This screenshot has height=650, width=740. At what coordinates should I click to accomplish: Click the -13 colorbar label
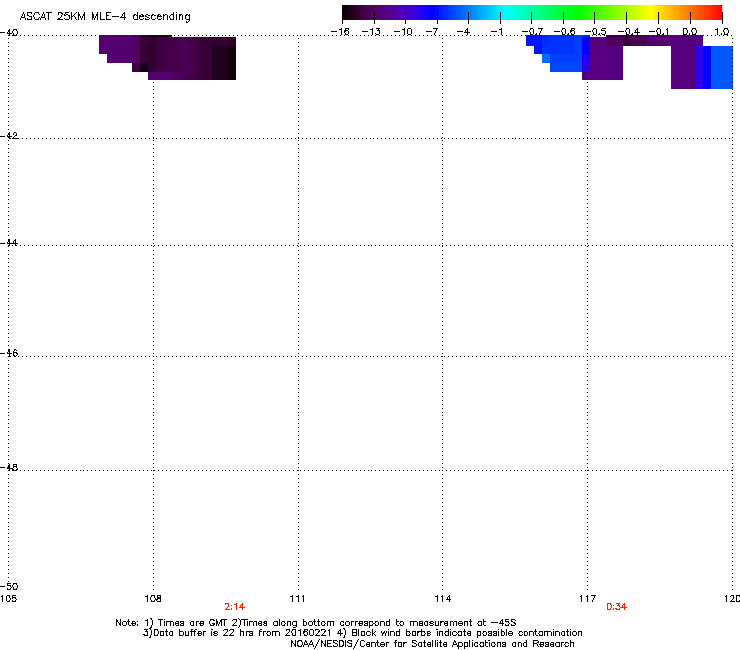371,32
